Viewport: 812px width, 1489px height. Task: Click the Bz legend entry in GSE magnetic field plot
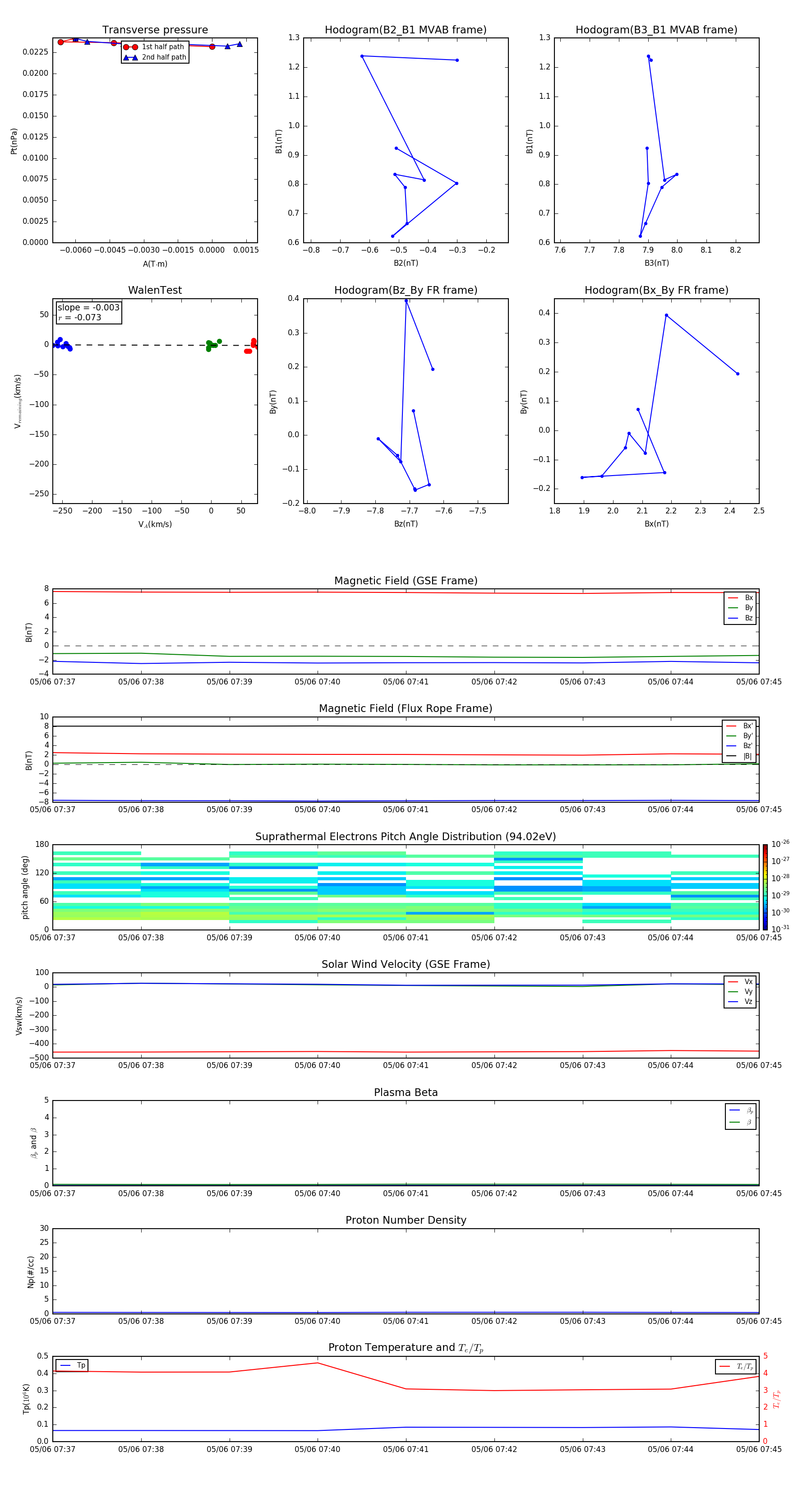(740, 618)
